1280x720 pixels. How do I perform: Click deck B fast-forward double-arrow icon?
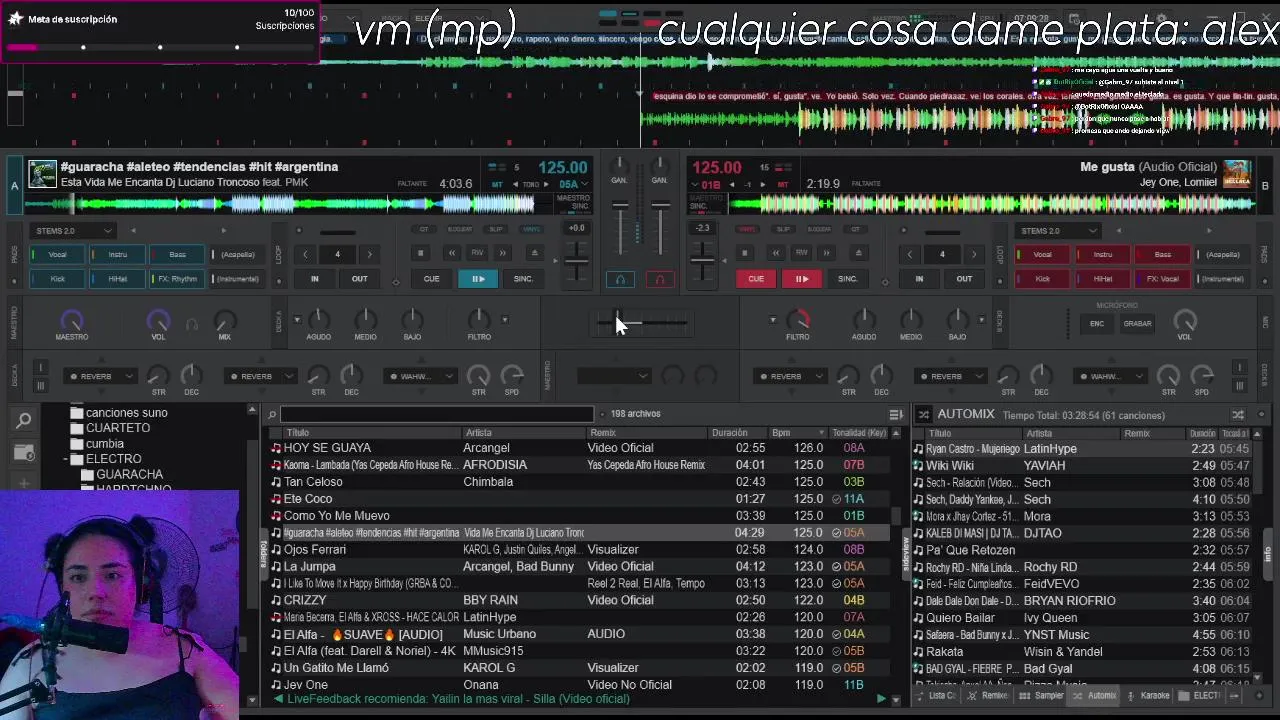pos(828,253)
